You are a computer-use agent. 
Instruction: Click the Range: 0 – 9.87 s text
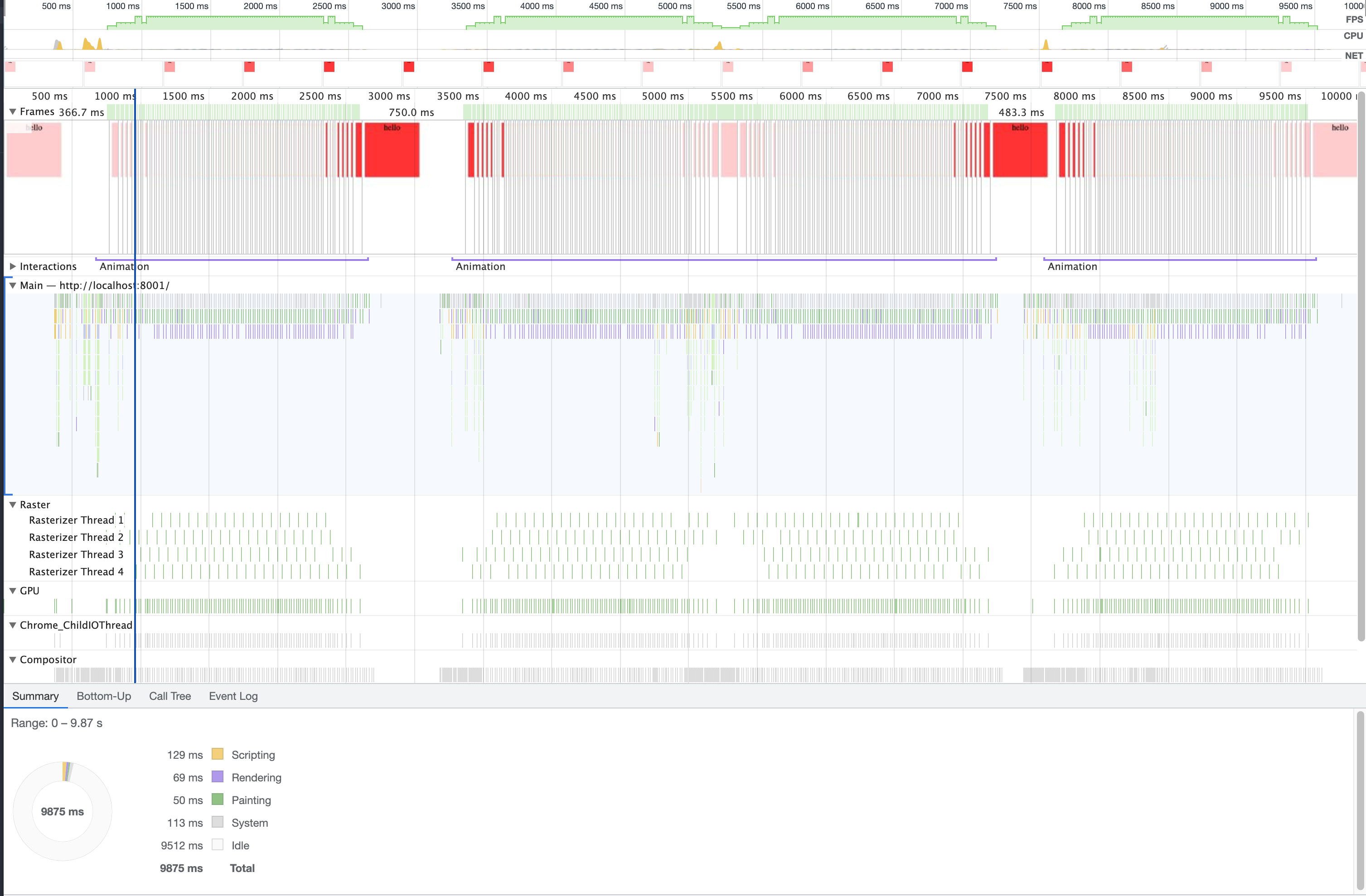click(57, 723)
